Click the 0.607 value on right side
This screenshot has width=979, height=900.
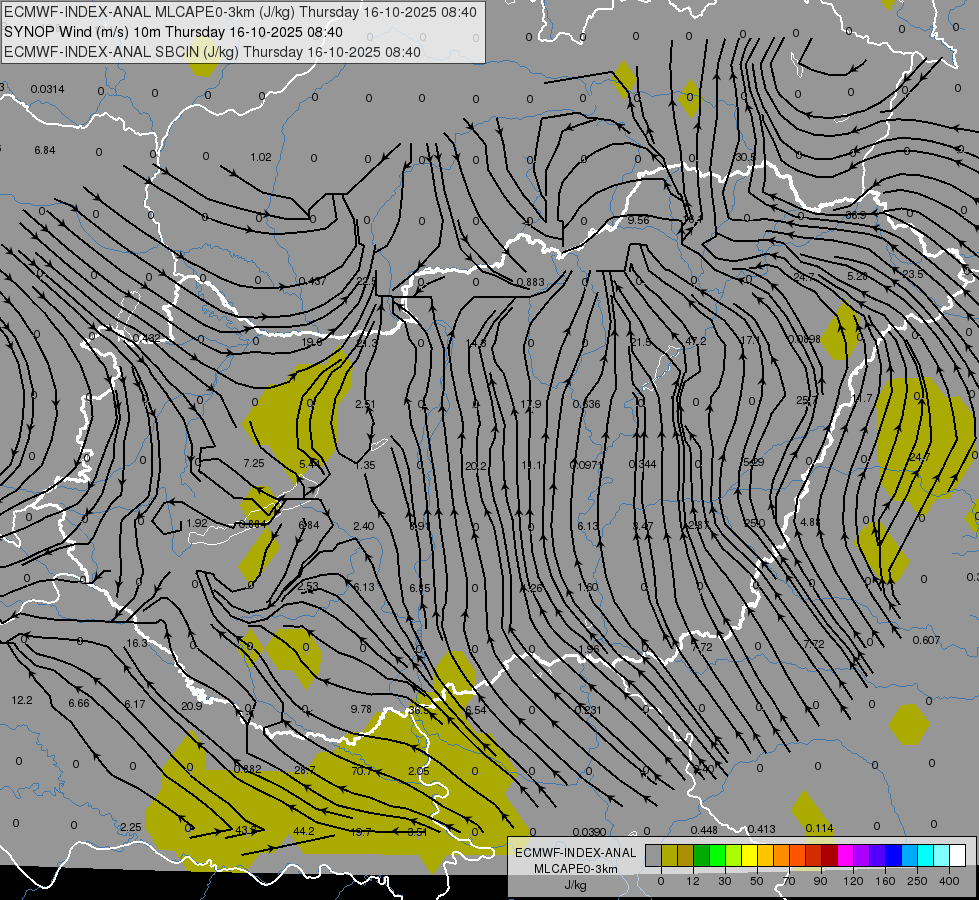click(926, 640)
